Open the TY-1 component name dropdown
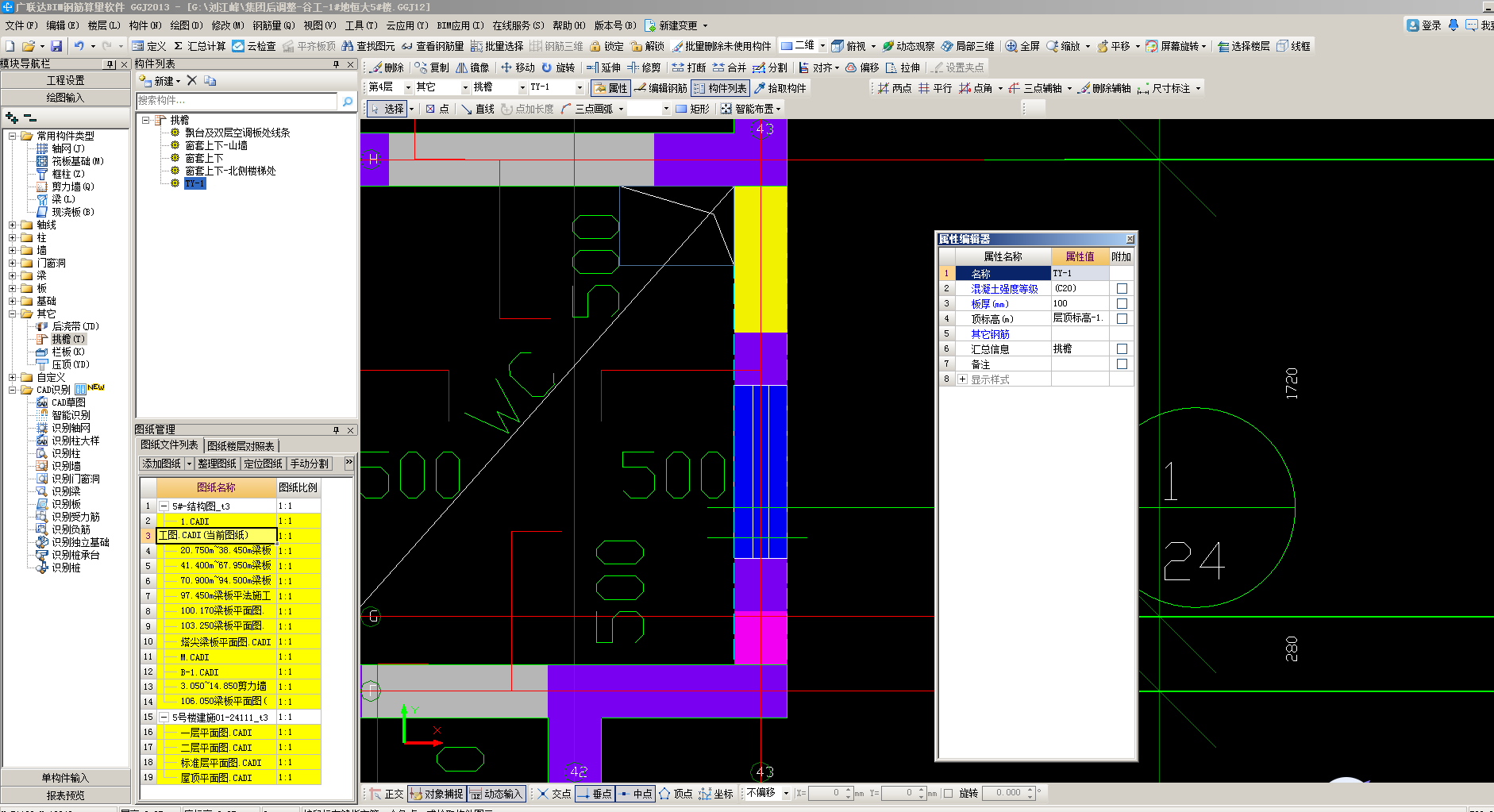This screenshot has width=1494, height=812. pyautogui.click(x=580, y=88)
